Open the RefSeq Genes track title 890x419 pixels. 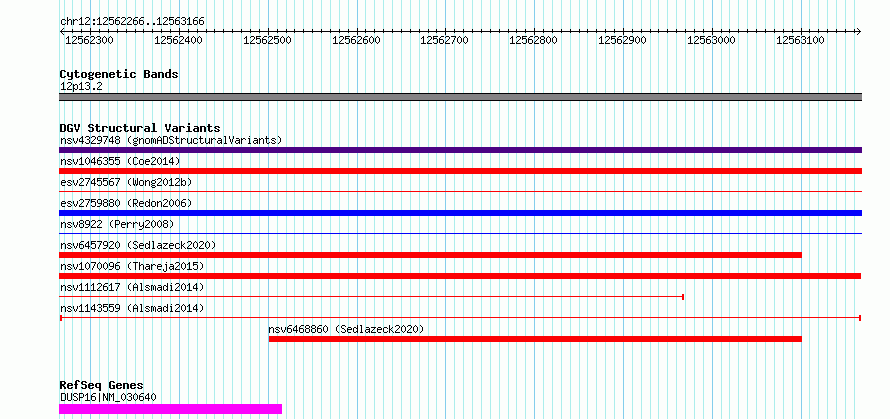pyautogui.click(x=102, y=386)
